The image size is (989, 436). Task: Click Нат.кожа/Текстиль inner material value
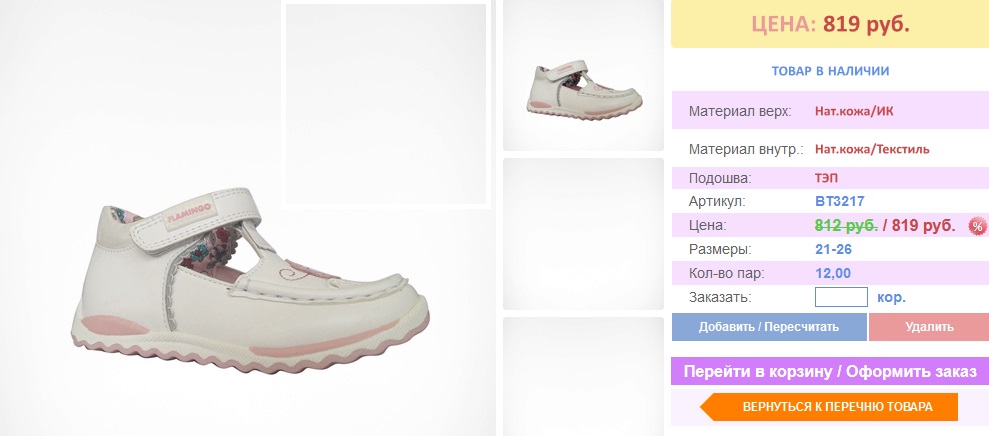pyautogui.click(x=872, y=150)
